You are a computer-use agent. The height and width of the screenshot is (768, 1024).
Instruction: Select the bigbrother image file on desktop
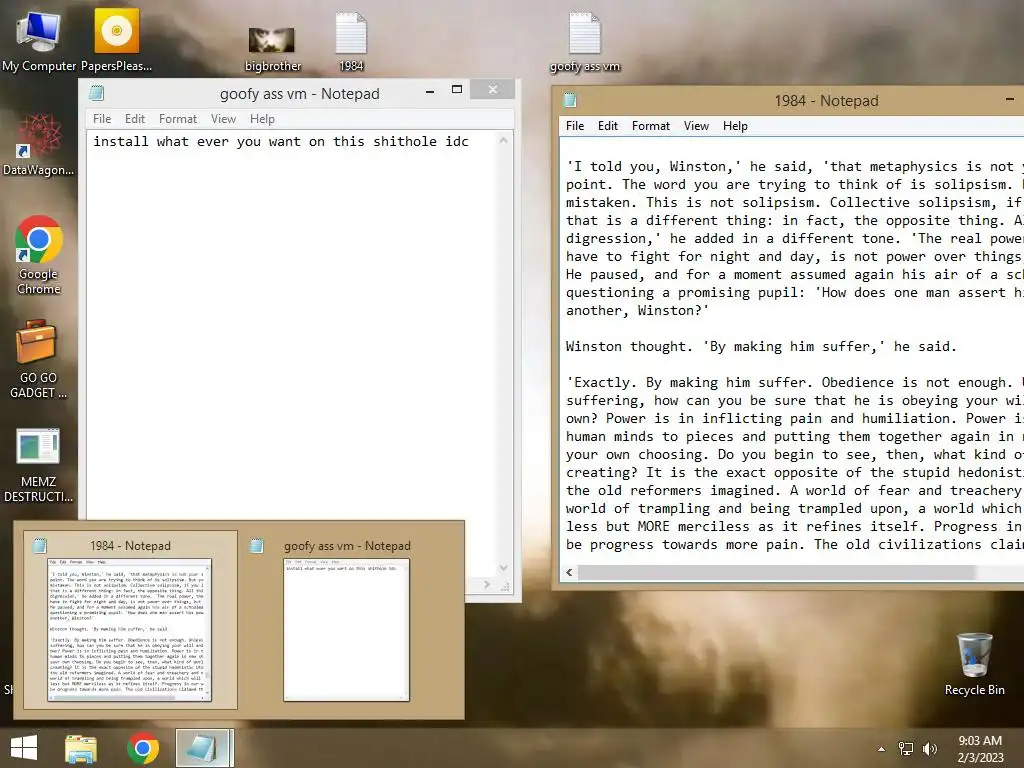272,48
